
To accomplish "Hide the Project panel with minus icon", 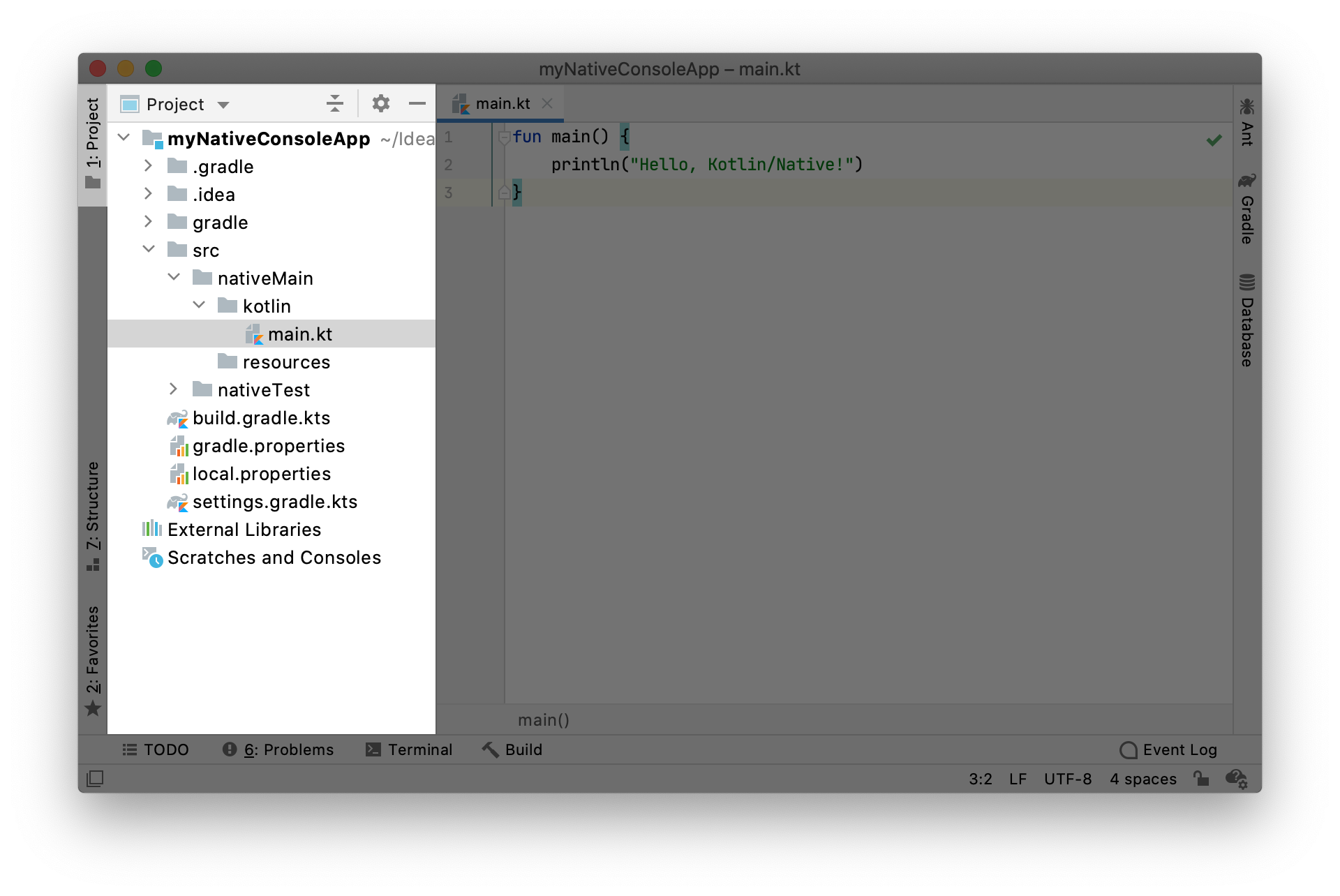I will click(417, 104).
